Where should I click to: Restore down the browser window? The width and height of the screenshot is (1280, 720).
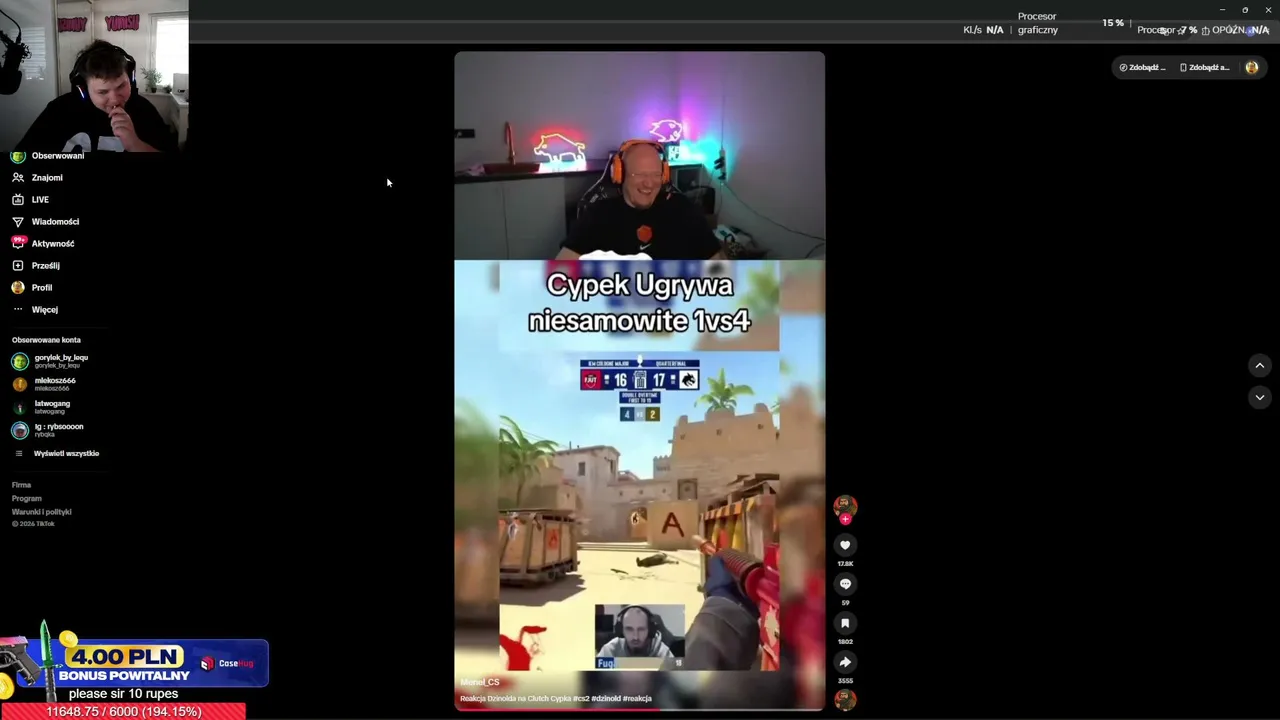click(x=1245, y=10)
